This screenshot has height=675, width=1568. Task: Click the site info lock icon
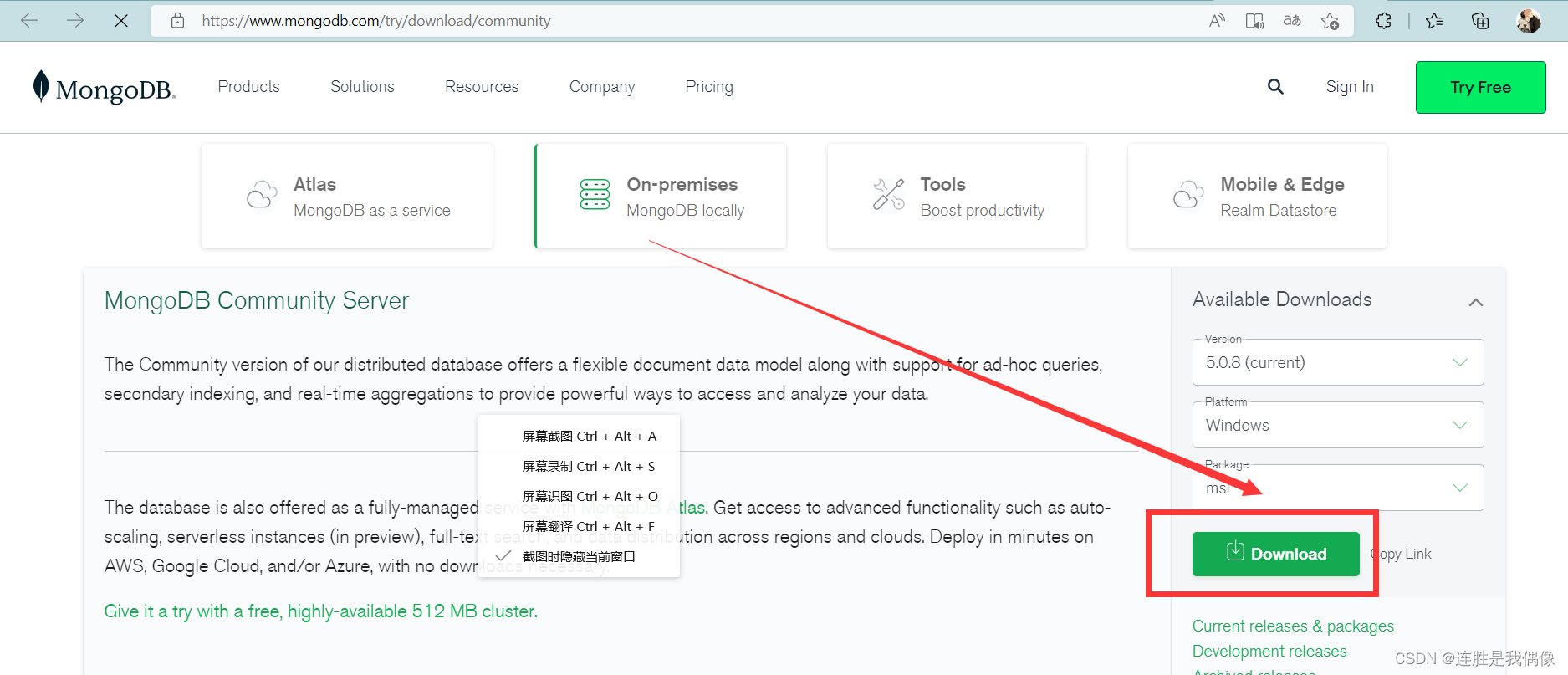[x=177, y=21]
